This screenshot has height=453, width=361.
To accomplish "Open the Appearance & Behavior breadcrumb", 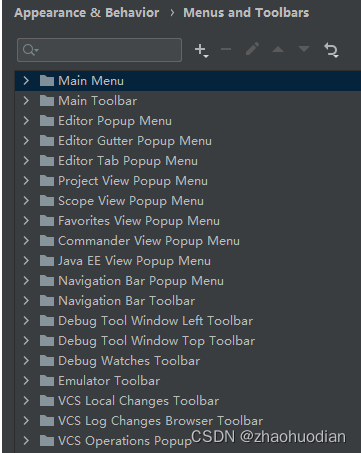I will [87, 13].
